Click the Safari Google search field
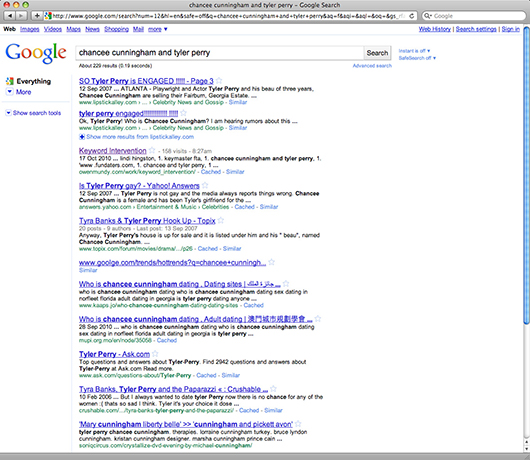530x460 pixels. (x=474, y=16)
